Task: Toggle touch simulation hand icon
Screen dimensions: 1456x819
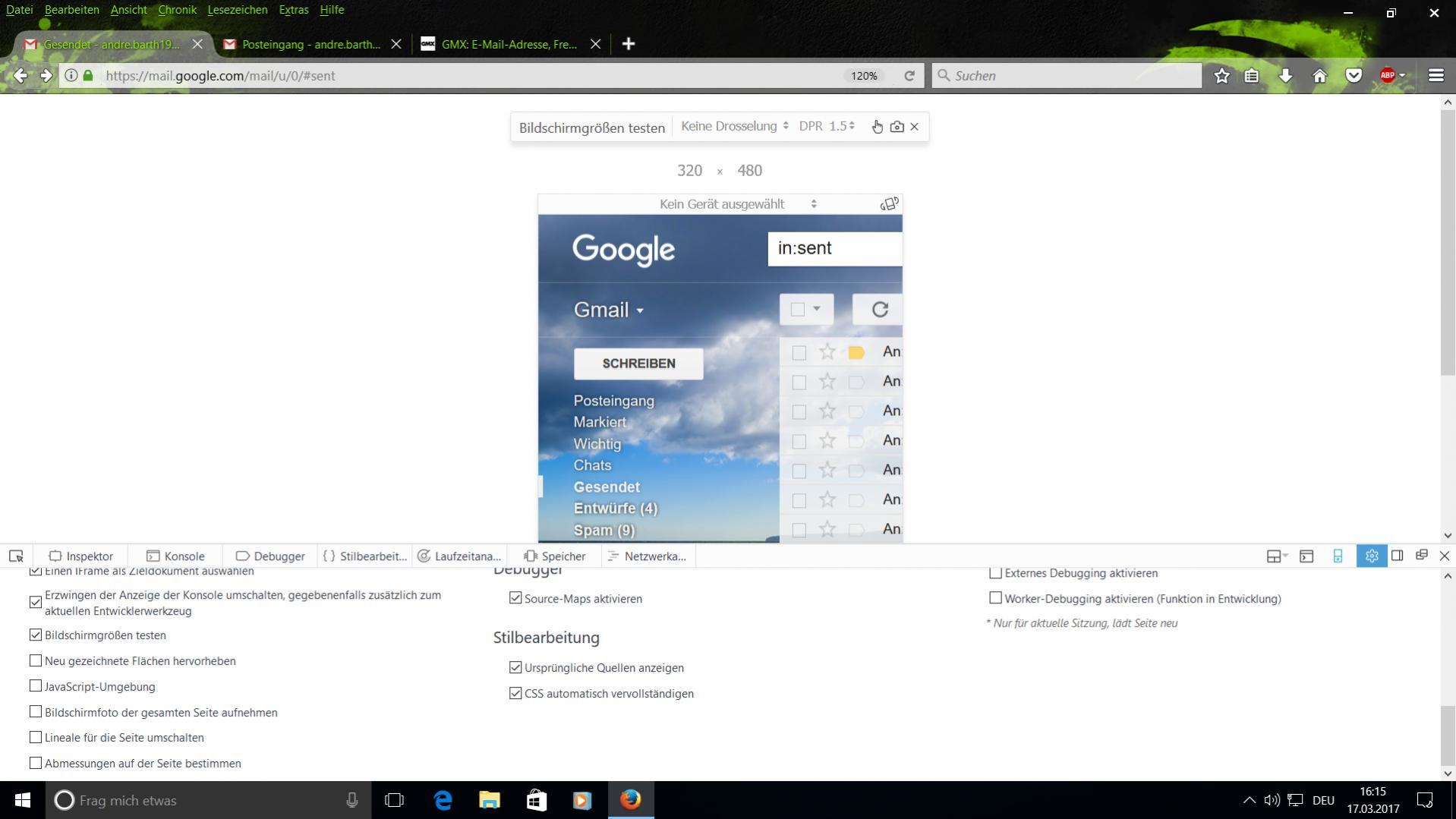Action: tap(877, 127)
